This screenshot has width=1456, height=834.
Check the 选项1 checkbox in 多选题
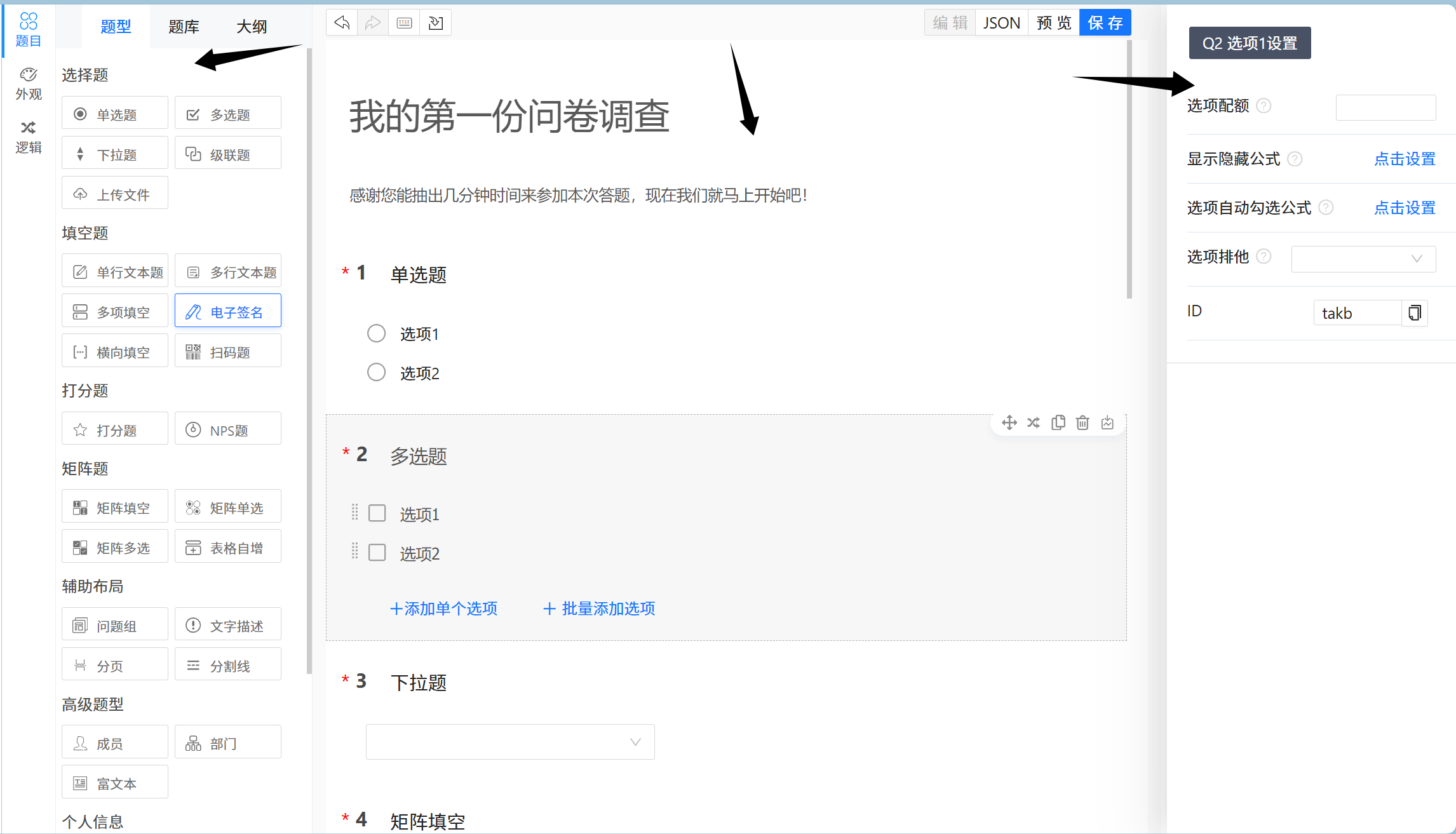tap(377, 513)
